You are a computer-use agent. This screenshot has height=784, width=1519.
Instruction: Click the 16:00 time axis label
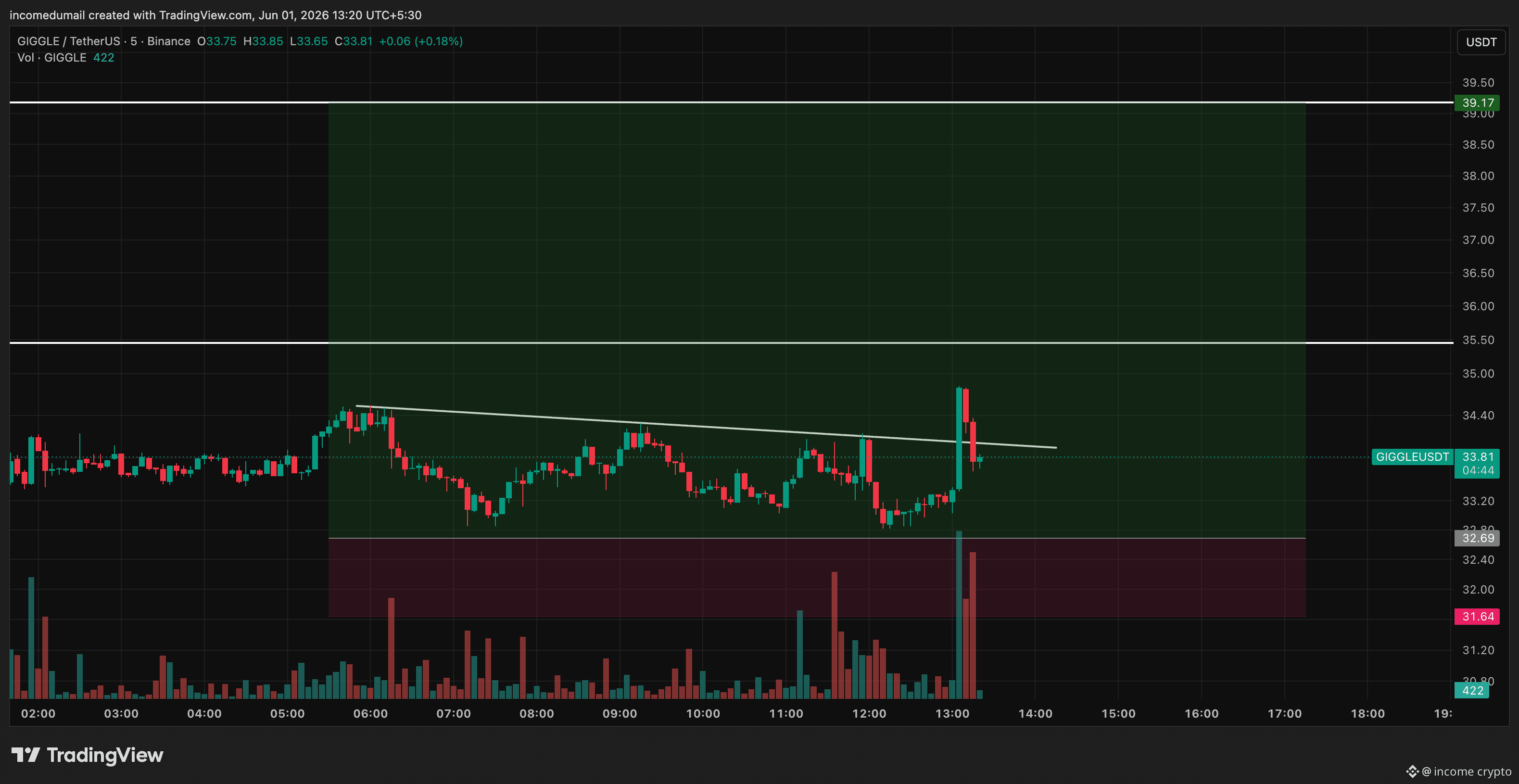point(1202,713)
